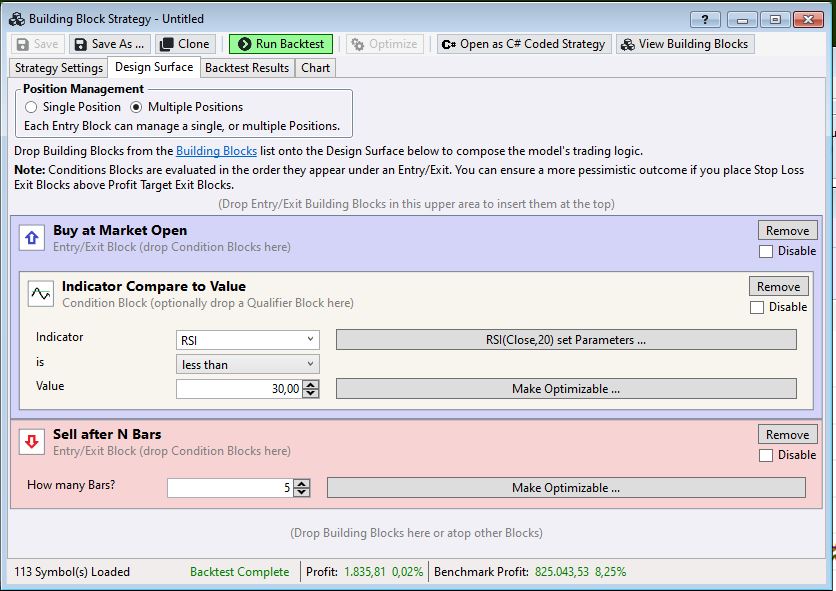Click the Indicator Compare to Value waveform icon
The width and height of the screenshot is (836, 591).
40,293
